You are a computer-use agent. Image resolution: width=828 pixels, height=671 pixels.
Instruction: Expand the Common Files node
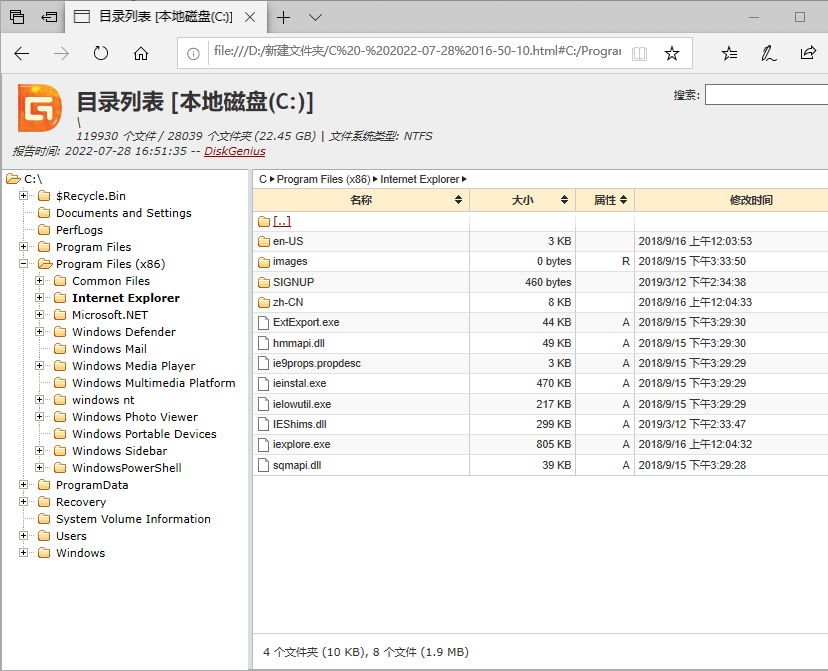click(40, 280)
